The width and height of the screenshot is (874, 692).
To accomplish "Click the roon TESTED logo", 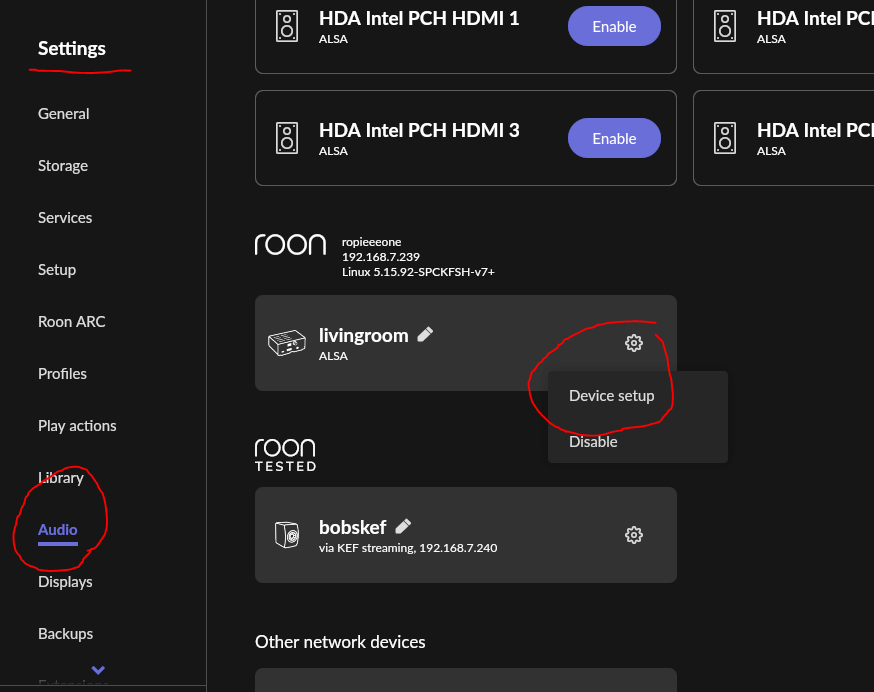I will [285, 453].
